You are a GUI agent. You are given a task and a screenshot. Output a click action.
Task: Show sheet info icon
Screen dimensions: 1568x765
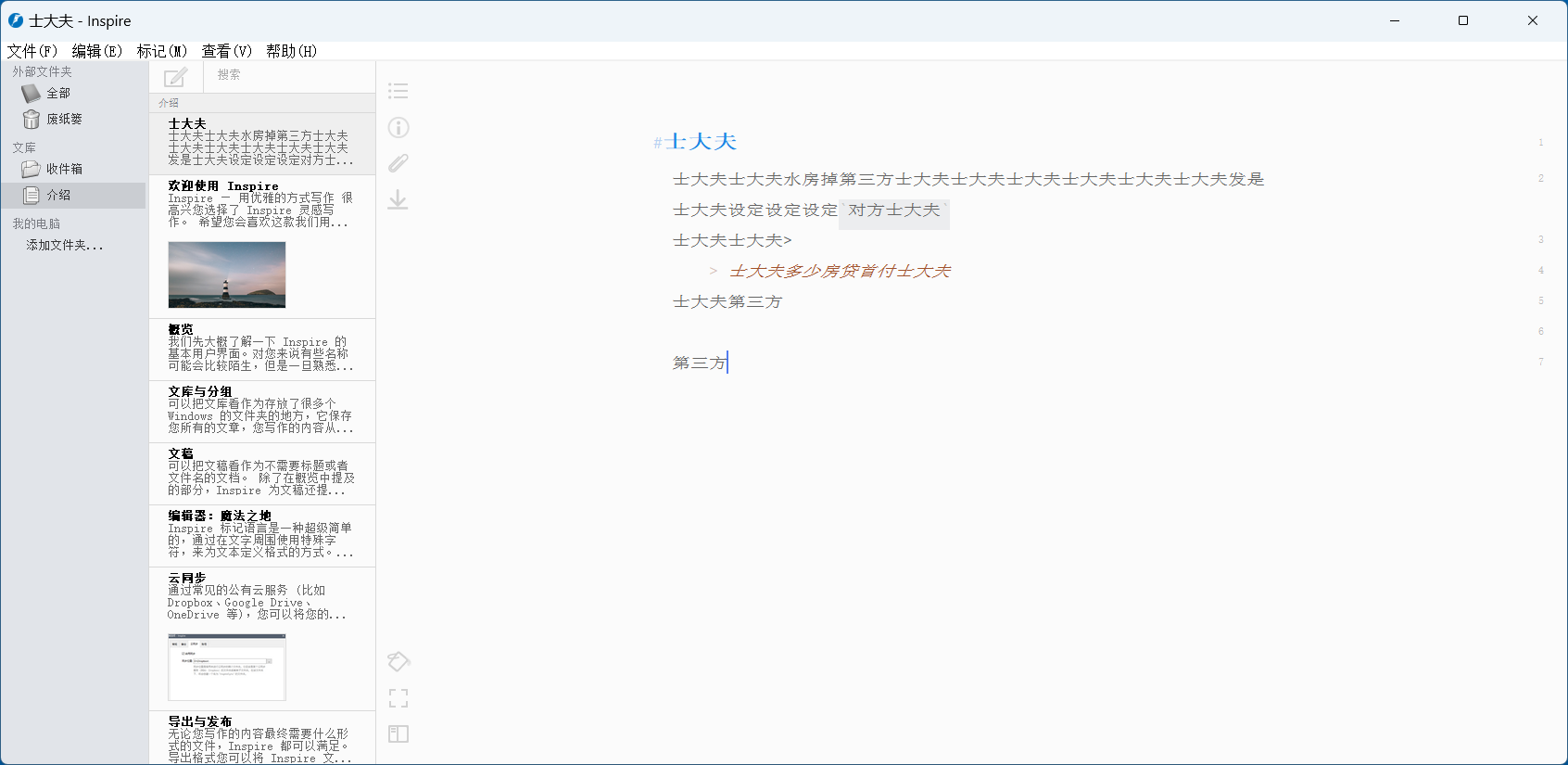398,127
